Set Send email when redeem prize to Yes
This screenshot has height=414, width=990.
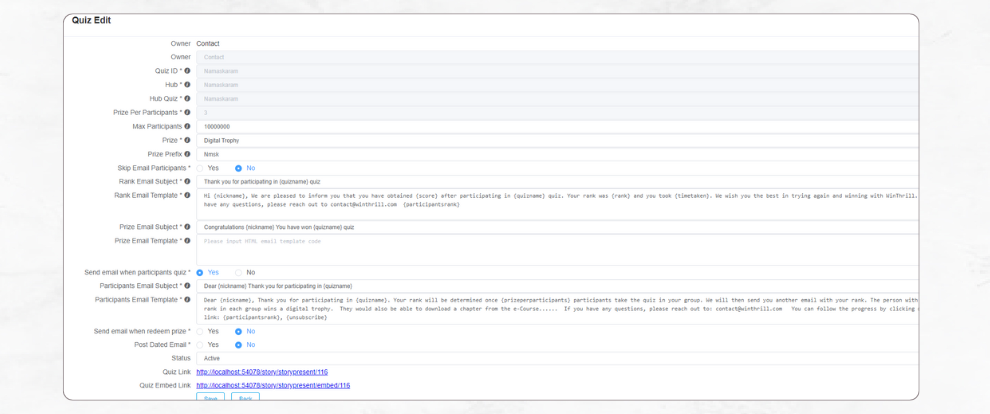click(201, 331)
